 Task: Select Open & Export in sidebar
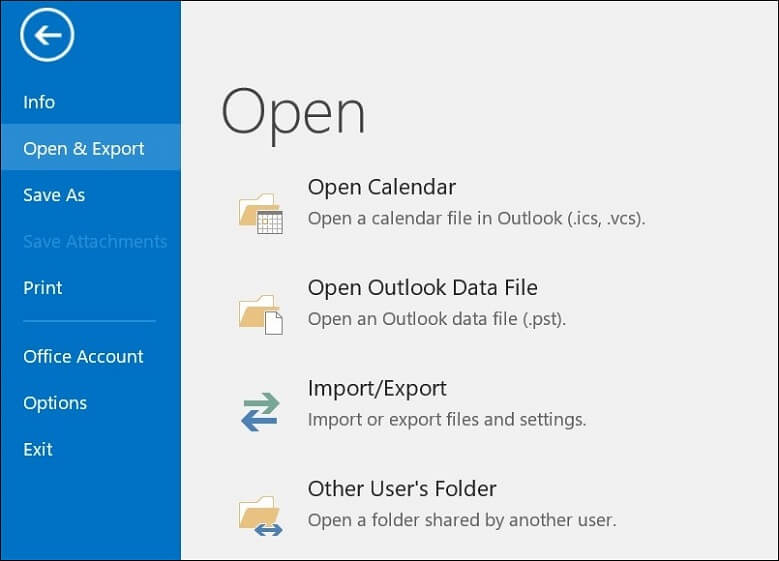90,148
